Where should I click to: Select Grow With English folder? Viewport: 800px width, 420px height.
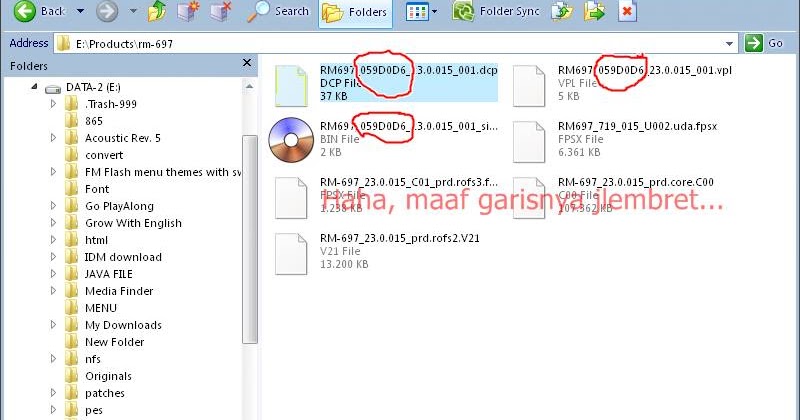click(133, 223)
